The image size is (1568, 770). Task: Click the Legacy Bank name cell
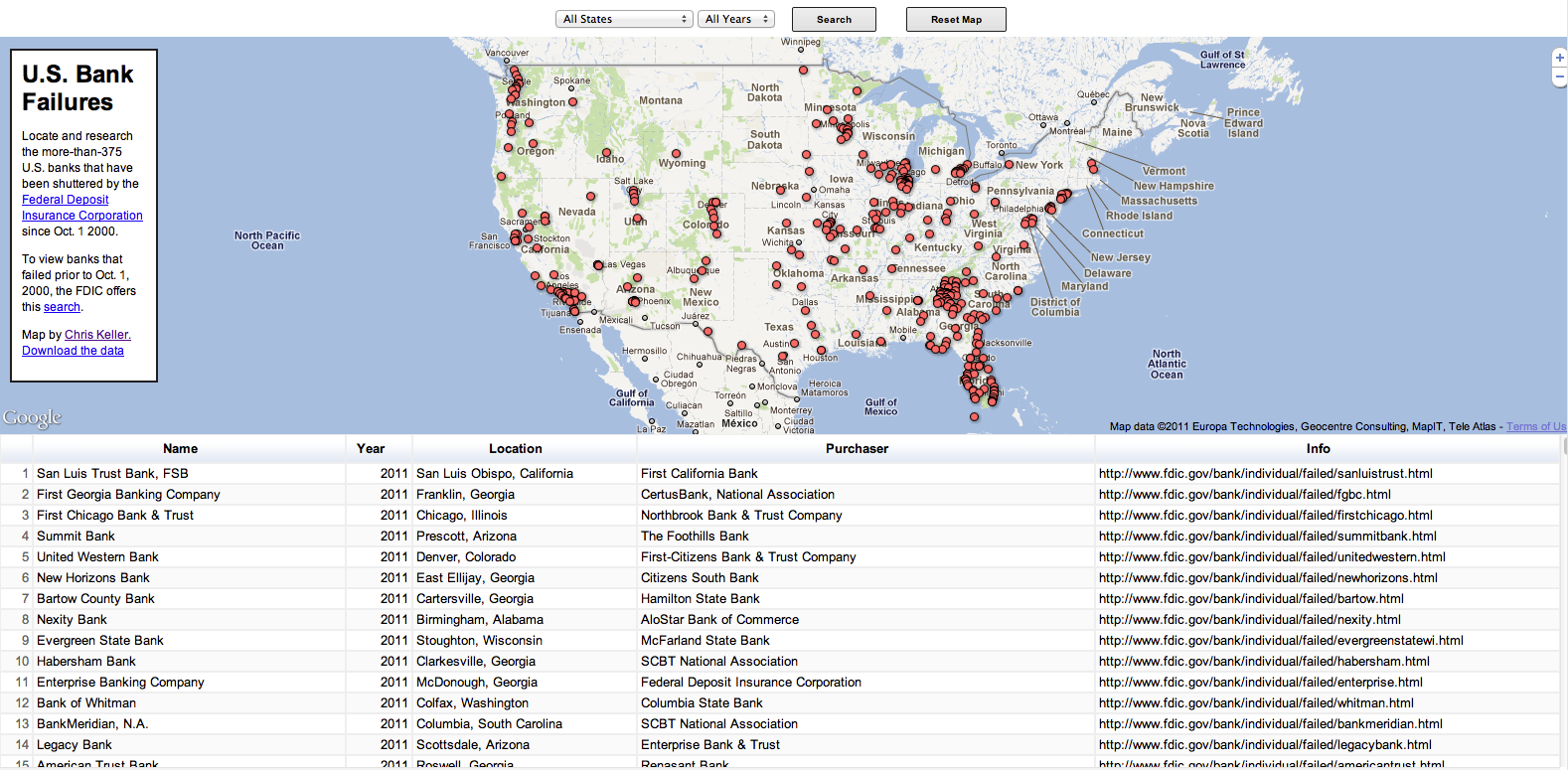(75, 745)
